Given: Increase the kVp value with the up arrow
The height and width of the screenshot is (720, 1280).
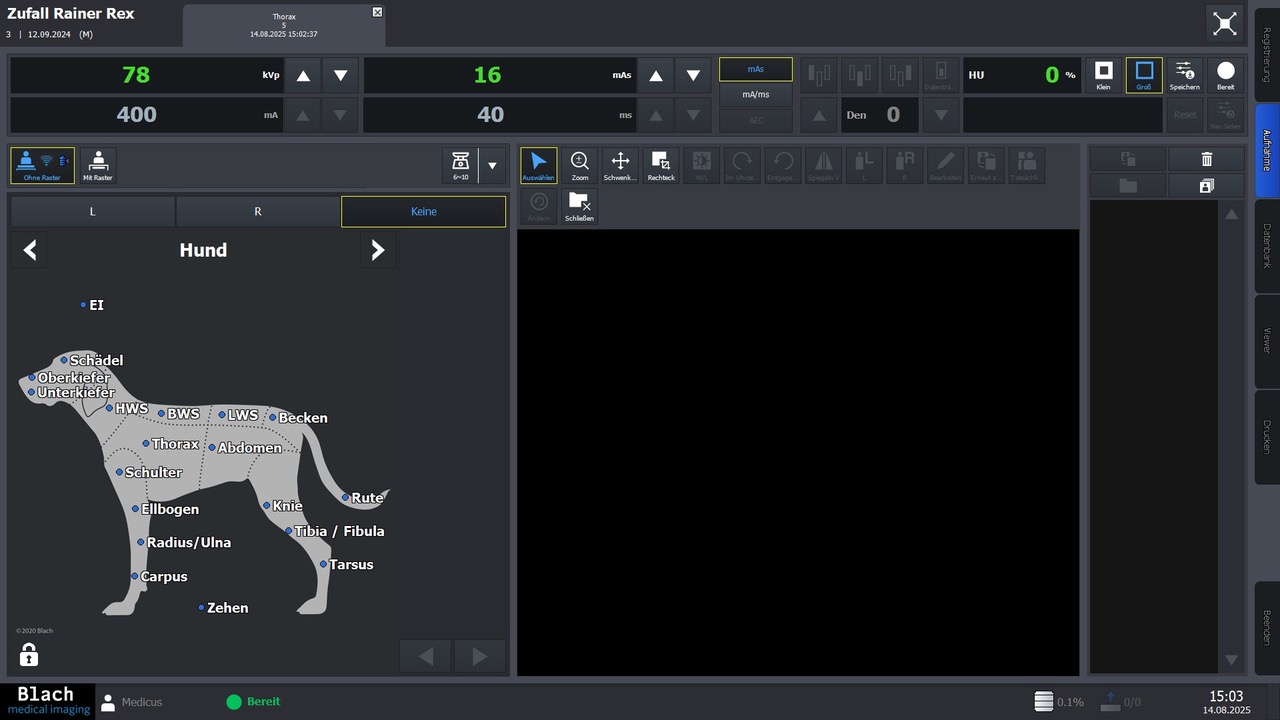Looking at the screenshot, I should (303, 76).
